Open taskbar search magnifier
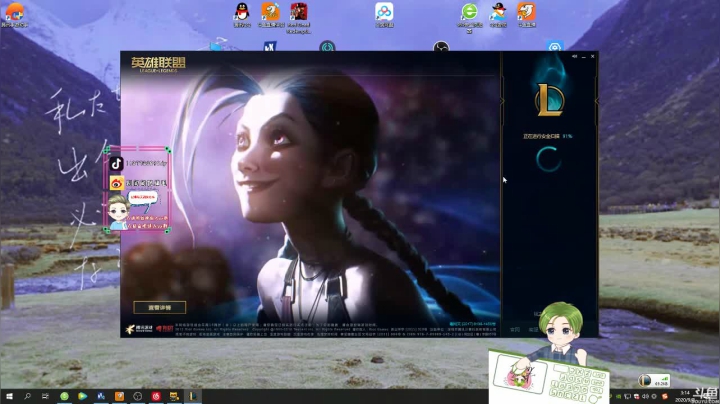The width and height of the screenshot is (720, 404). (x=27, y=396)
